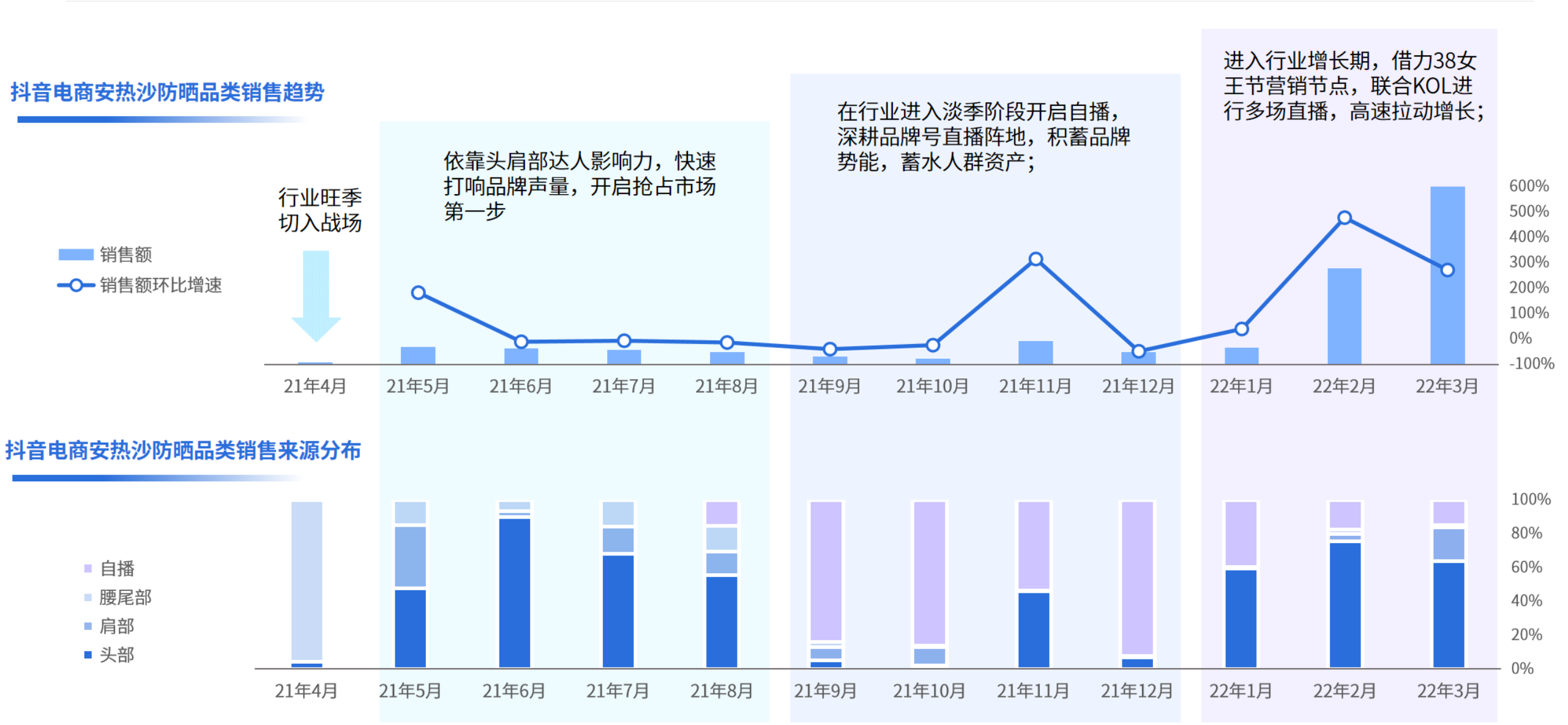Click the 22年3月 label on lower chart

(1448, 691)
